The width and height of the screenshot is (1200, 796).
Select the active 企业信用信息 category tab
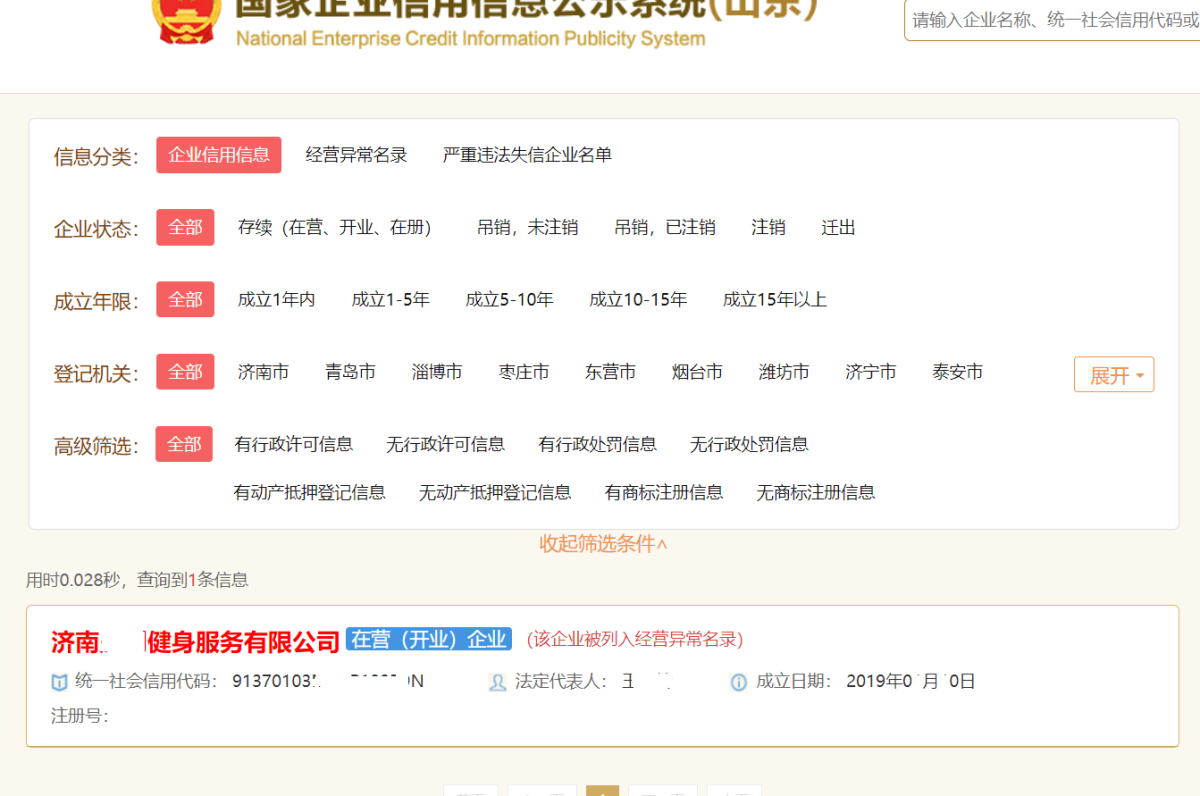click(x=219, y=155)
